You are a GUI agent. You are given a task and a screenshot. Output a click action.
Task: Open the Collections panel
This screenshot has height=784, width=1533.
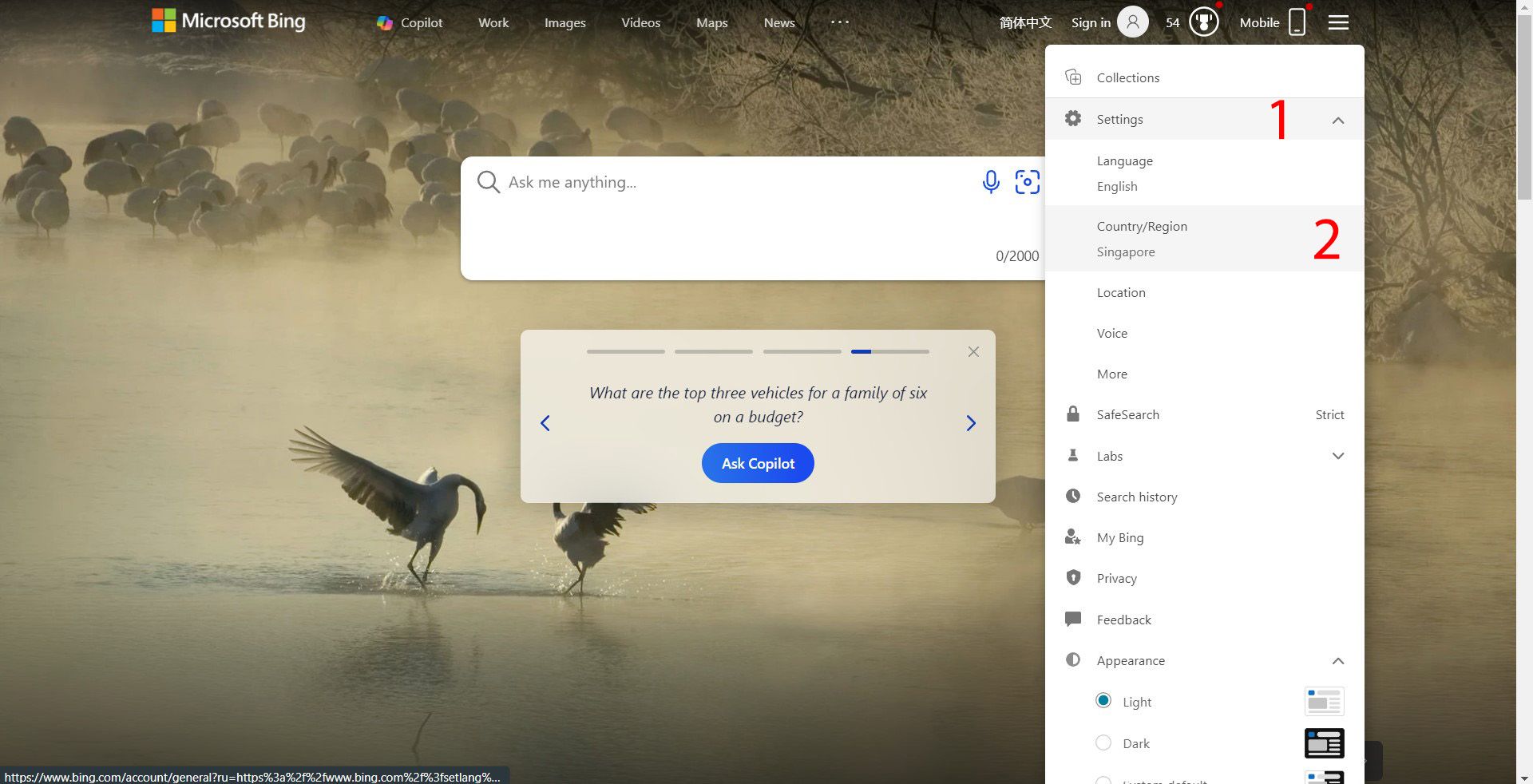tap(1127, 77)
